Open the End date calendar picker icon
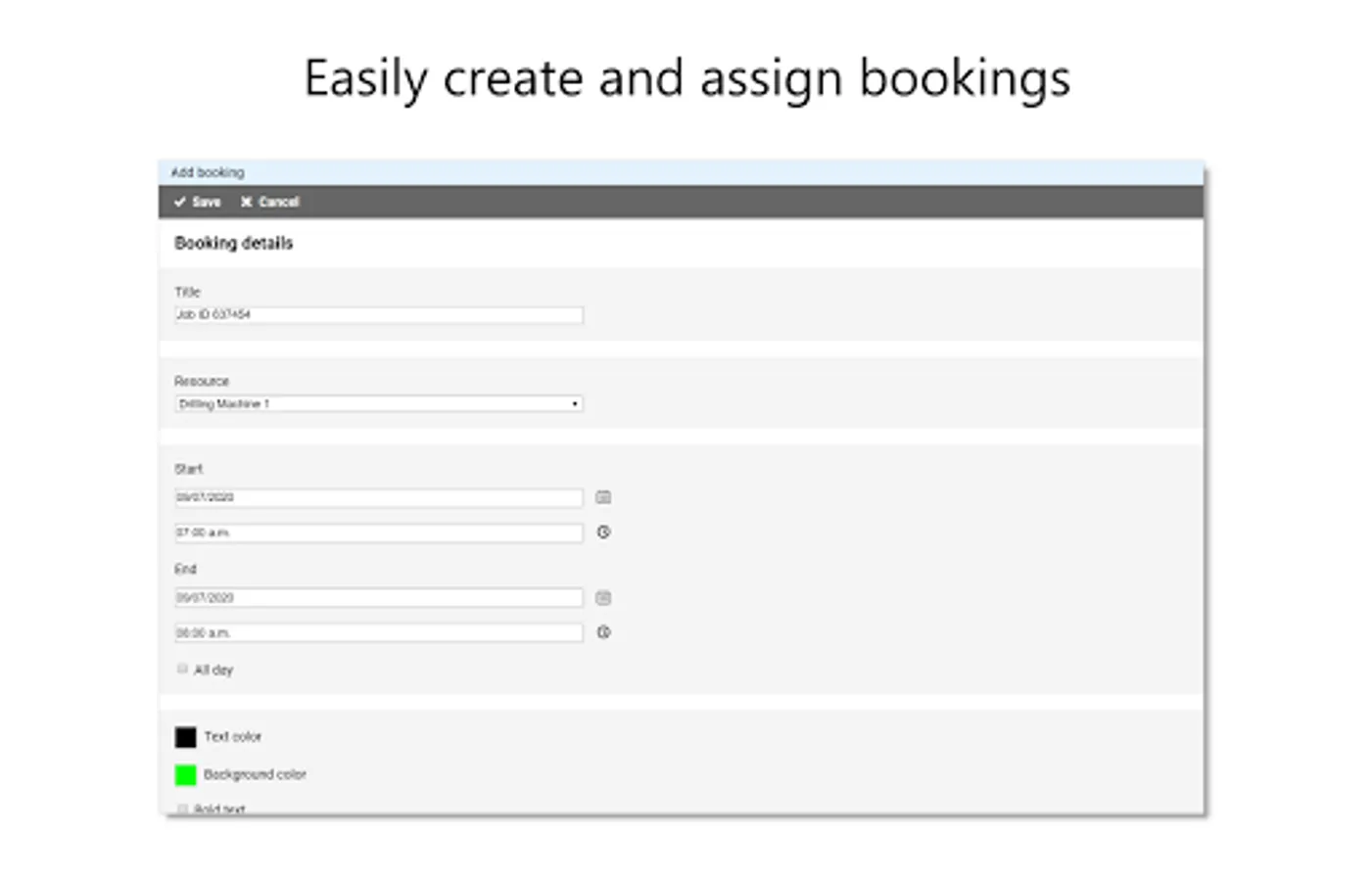The image size is (1372, 881). pos(603,598)
